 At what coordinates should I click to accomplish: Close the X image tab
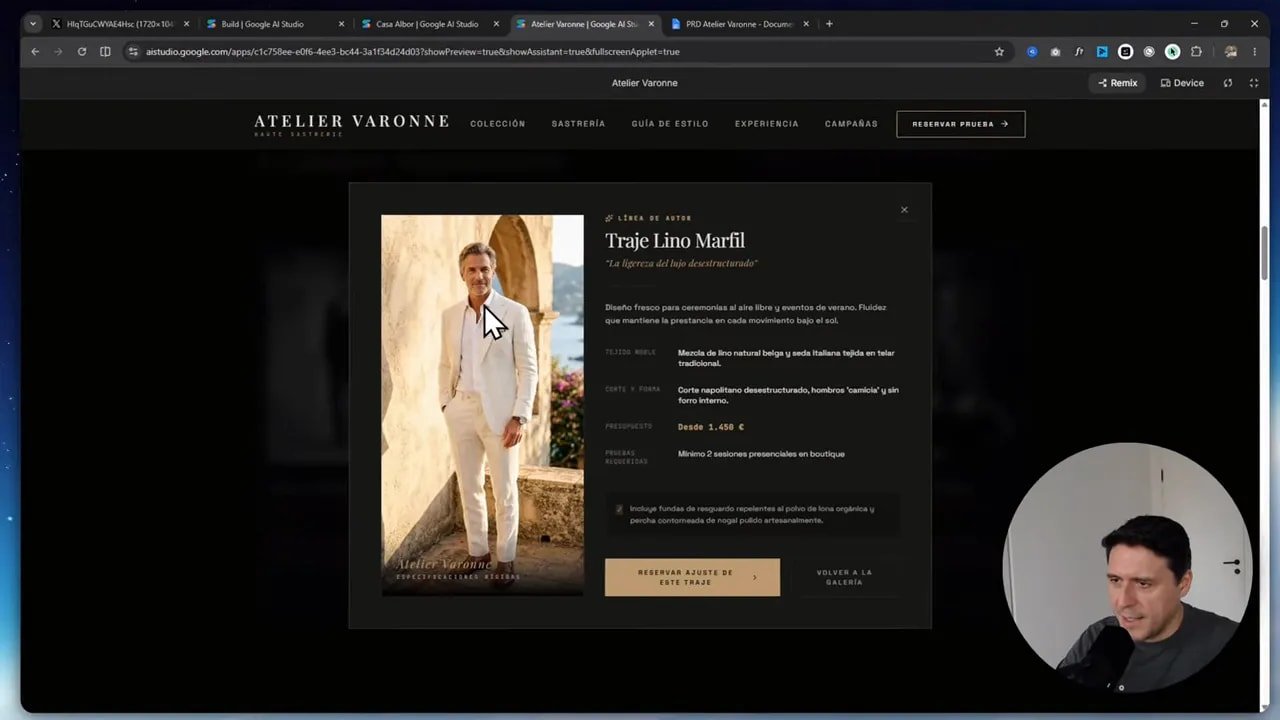tap(186, 24)
